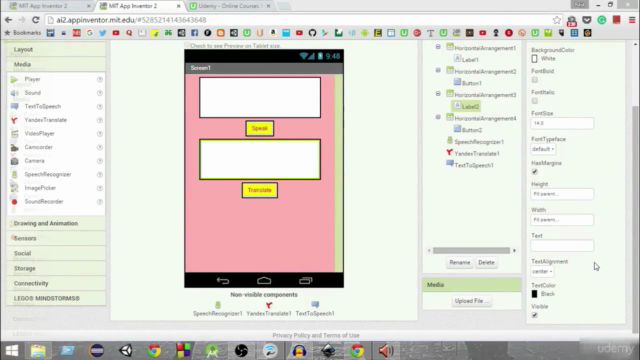Click the Text property input field

click(562, 246)
